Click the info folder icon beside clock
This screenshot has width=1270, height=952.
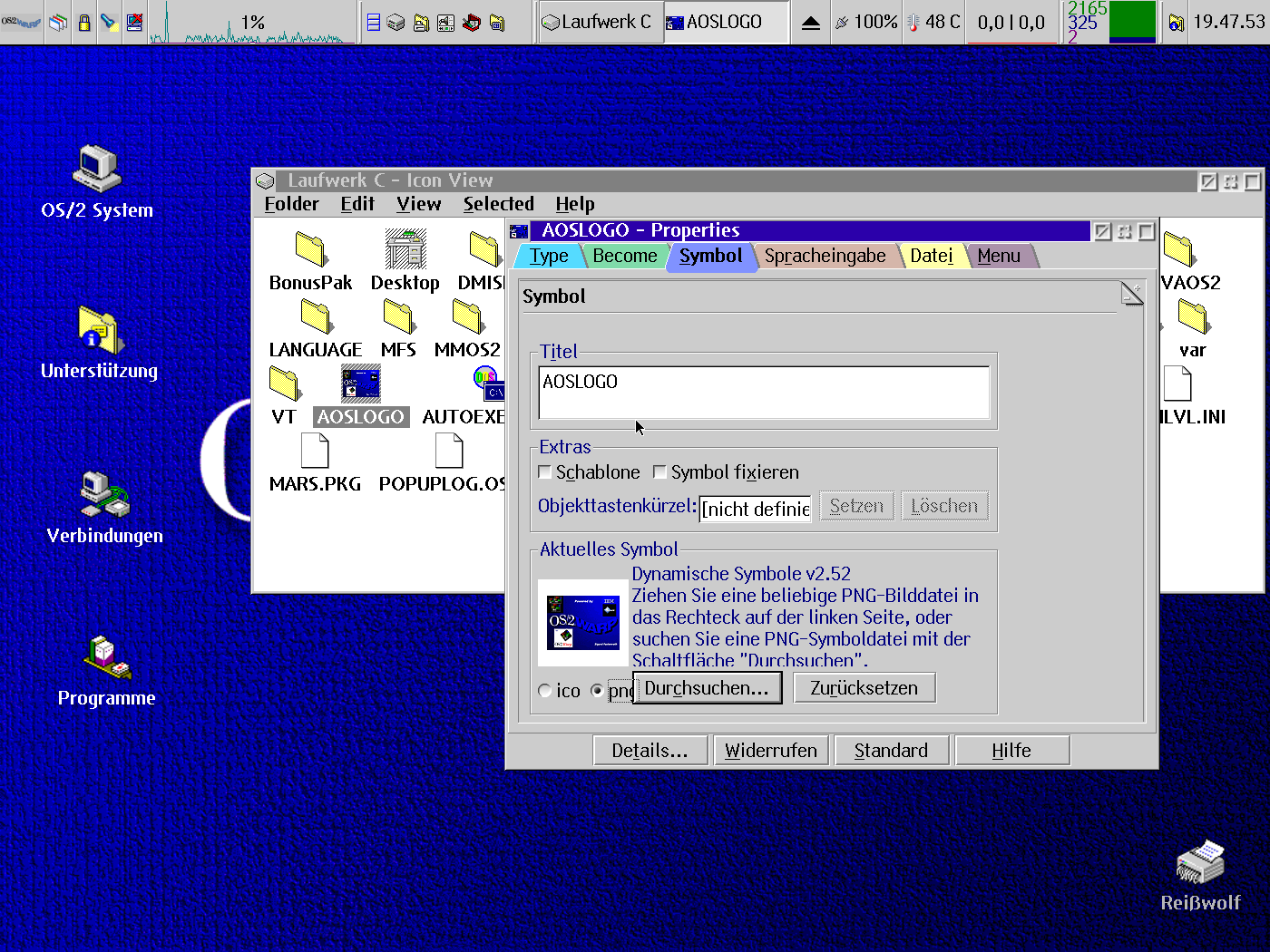click(x=1176, y=23)
